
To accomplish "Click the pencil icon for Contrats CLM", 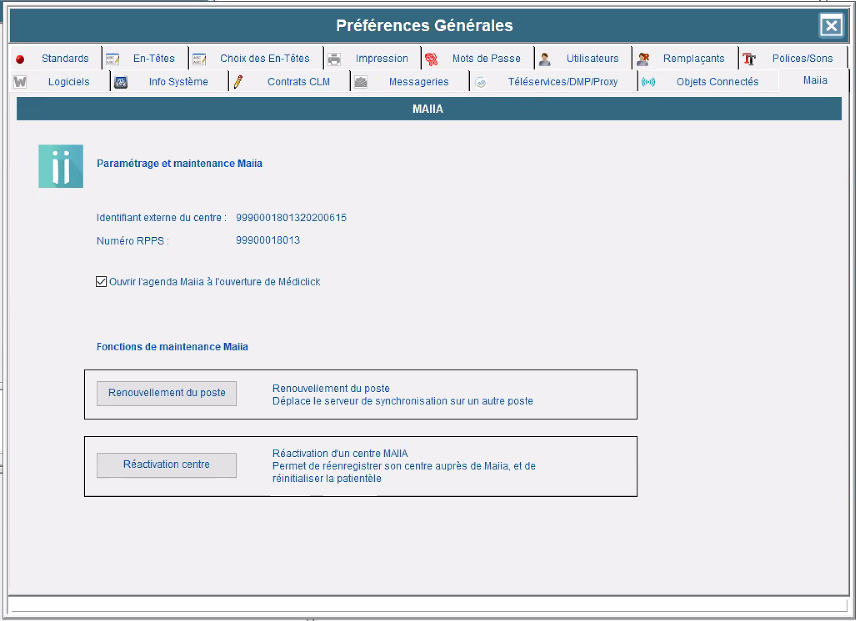I will pyautogui.click(x=238, y=82).
